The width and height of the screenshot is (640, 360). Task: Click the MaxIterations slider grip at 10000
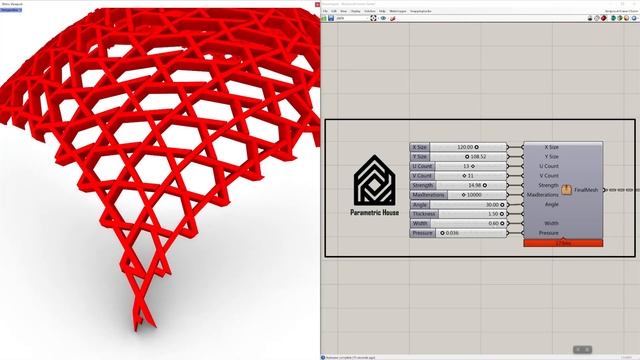(x=464, y=195)
